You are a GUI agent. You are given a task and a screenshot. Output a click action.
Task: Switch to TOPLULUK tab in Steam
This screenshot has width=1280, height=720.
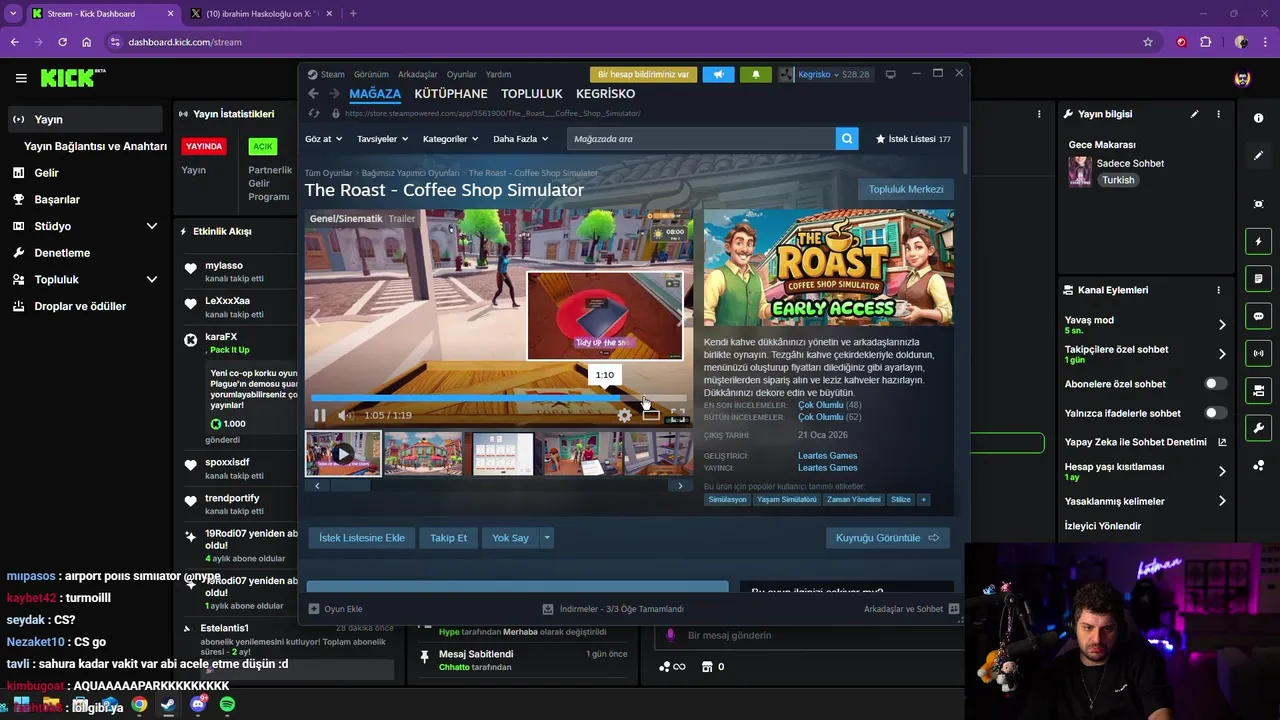tap(532, 94)
